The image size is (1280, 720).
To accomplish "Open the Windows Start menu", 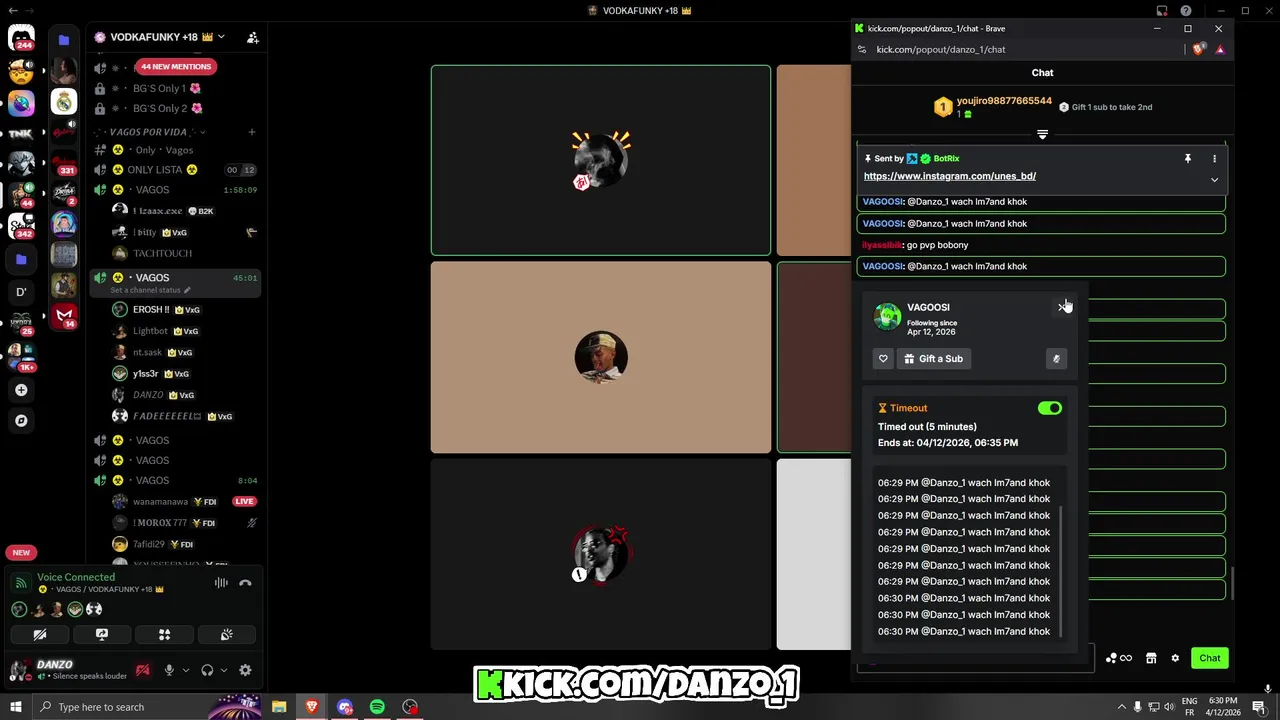I will 16,707.
